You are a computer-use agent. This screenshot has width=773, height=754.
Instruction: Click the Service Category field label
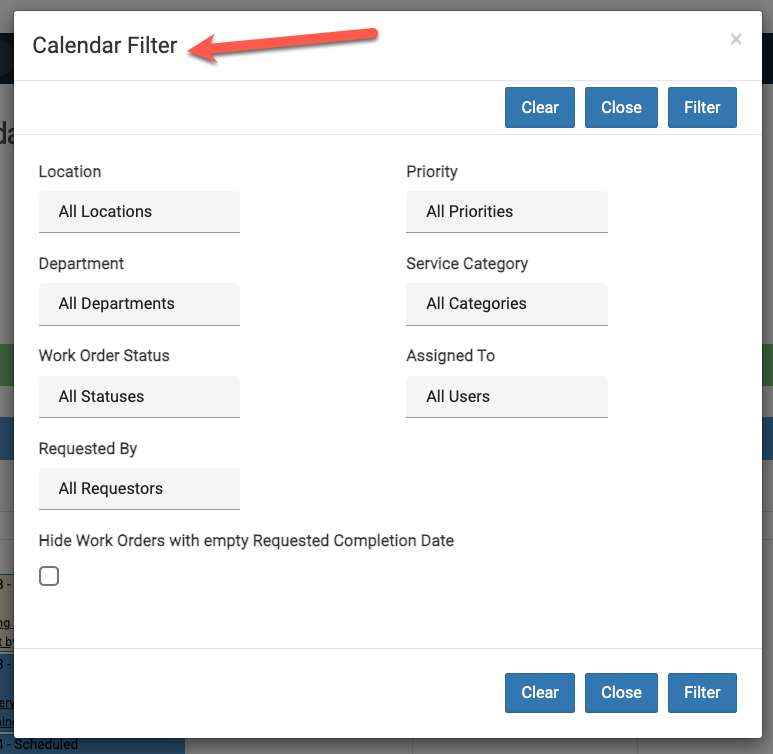(467, 264)
